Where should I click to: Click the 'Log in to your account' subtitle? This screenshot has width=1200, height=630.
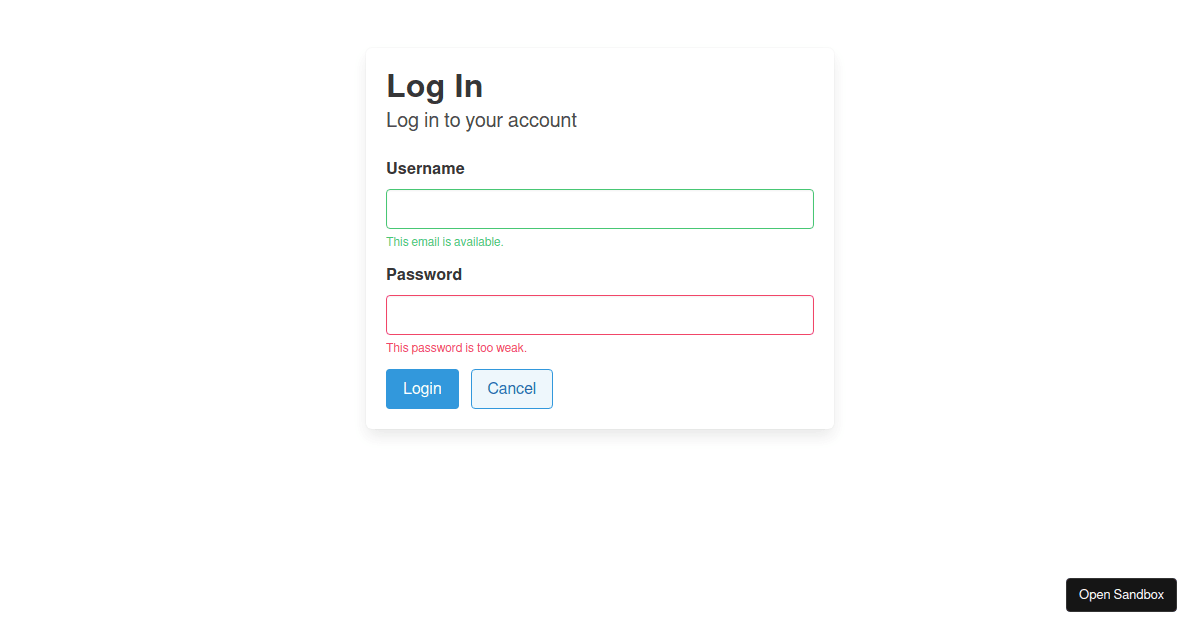coord(481,120)
